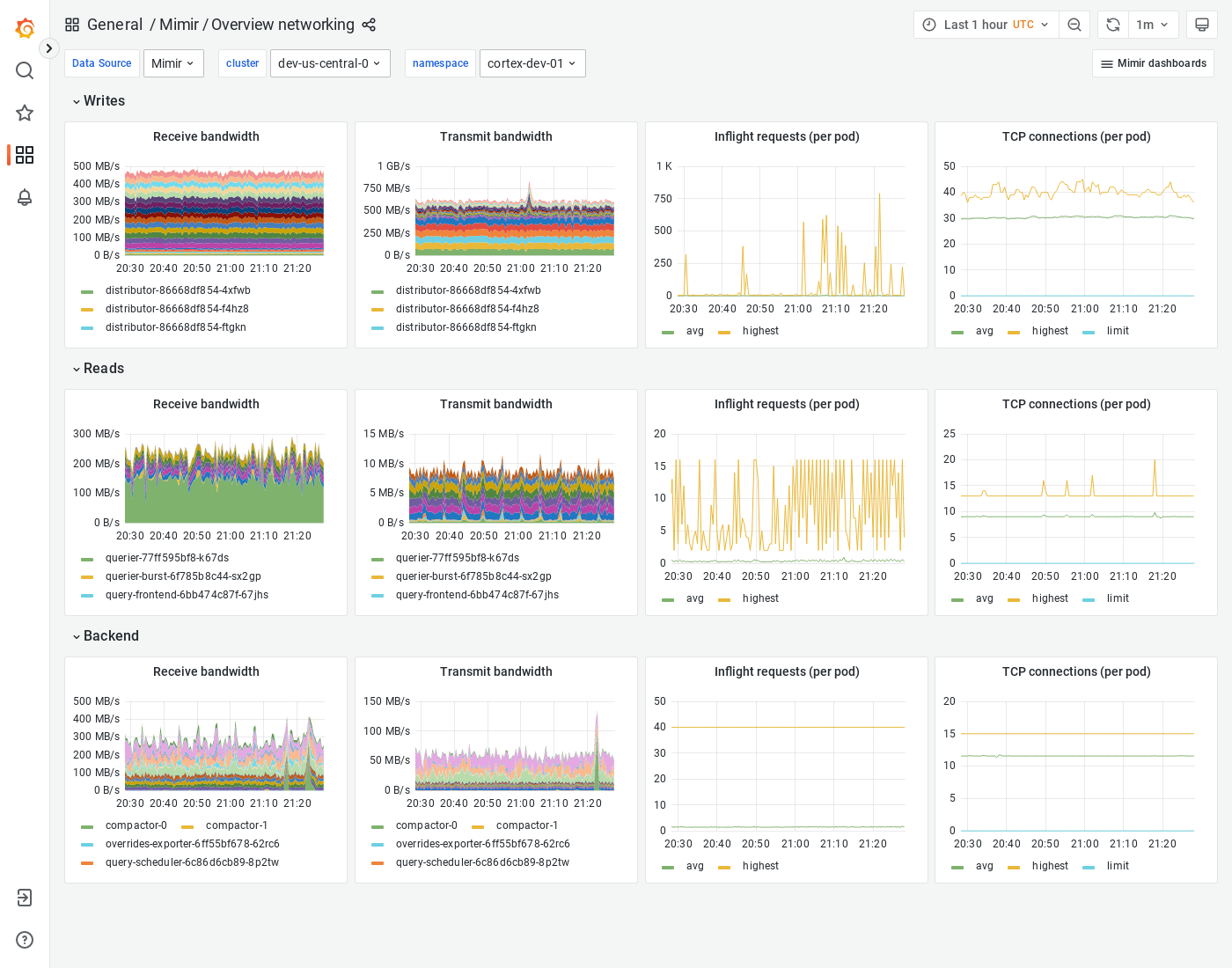This screenshot has height=968, width=1232.
Task: Open Alerting via the bell icon
Action: pos(25,198)
